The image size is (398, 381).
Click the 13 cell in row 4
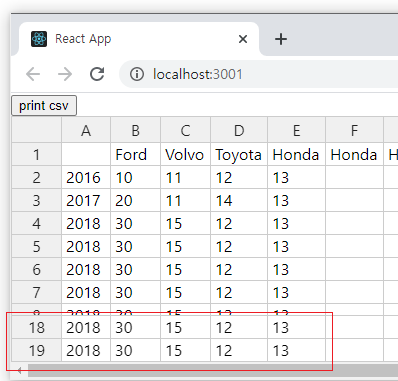pos(297,223)
